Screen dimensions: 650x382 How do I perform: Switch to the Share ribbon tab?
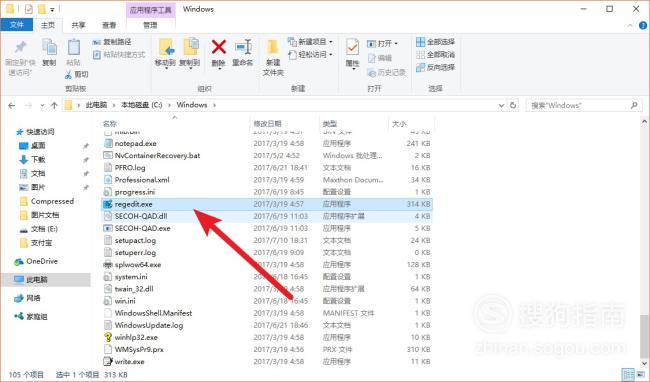78,25
